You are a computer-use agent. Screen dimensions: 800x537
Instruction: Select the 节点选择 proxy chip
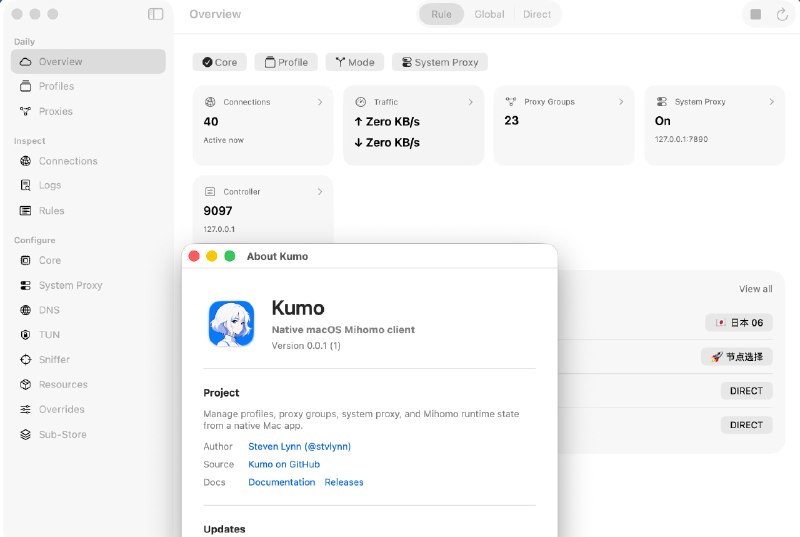pos(737,356)
